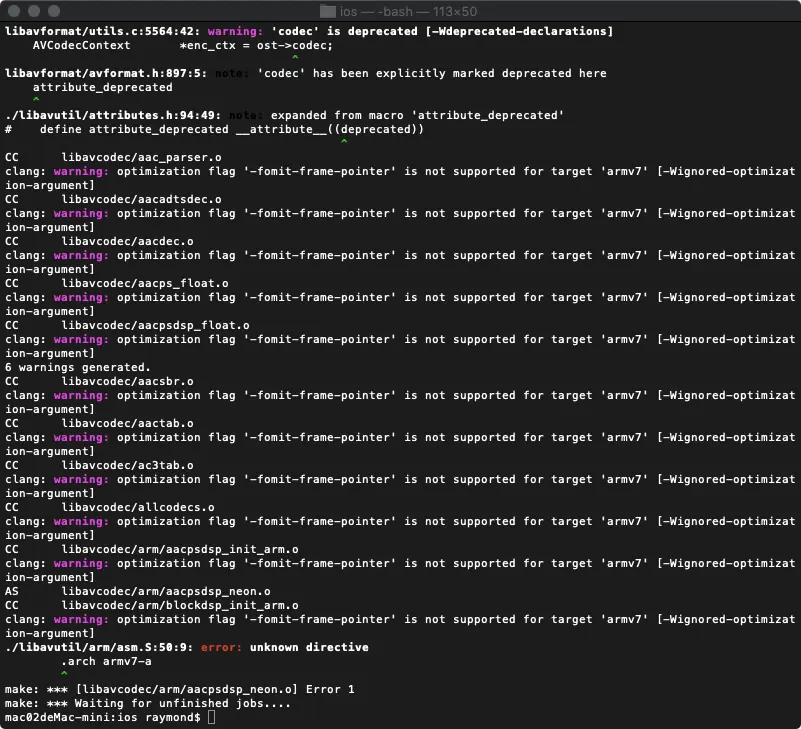Click 'libavcodec/aac_parser.o' in the output
This screenshot has height=729, width=801.
(x=142, y=157)
